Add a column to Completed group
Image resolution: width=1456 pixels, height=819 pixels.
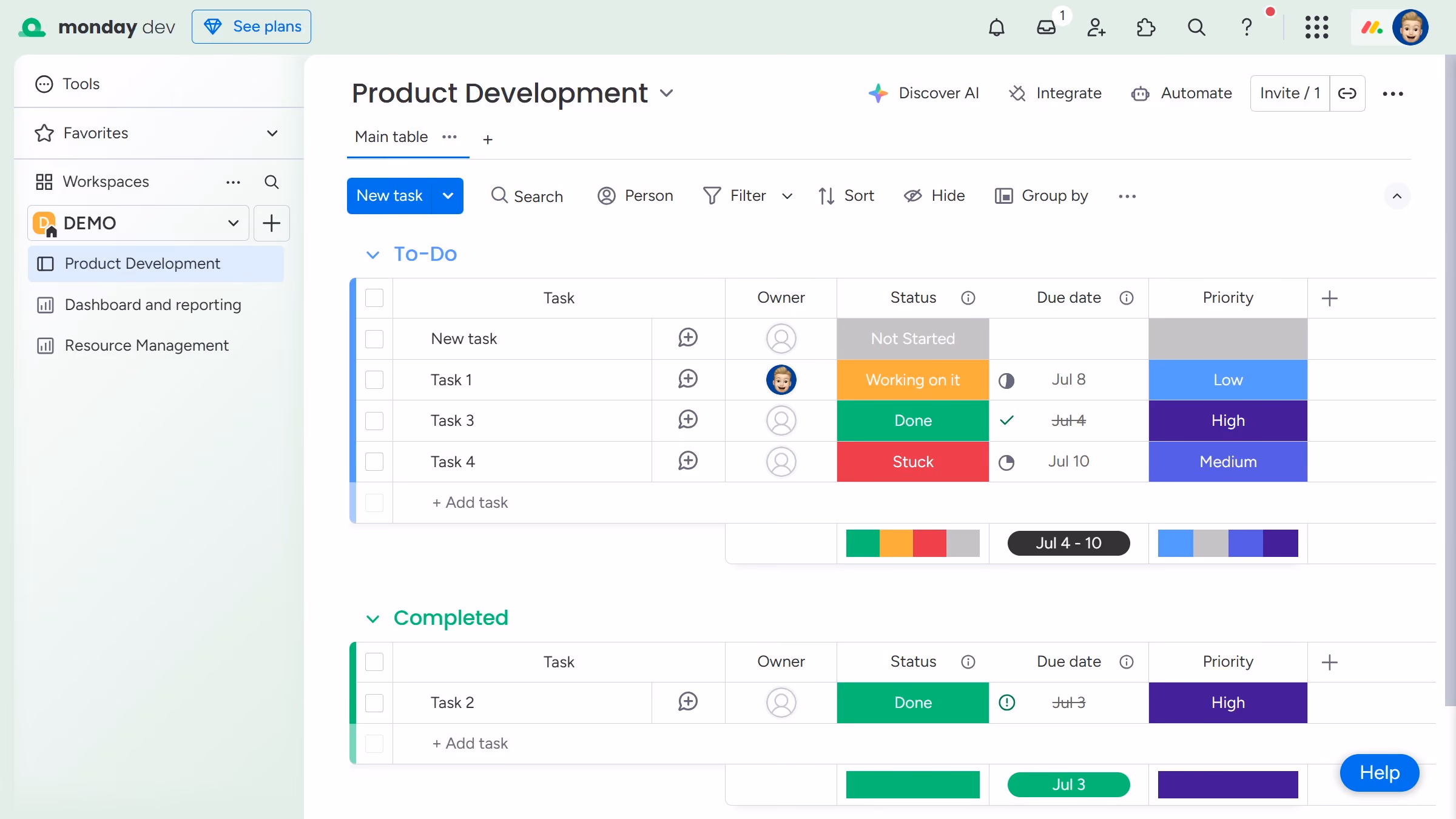click(1329, 662)
